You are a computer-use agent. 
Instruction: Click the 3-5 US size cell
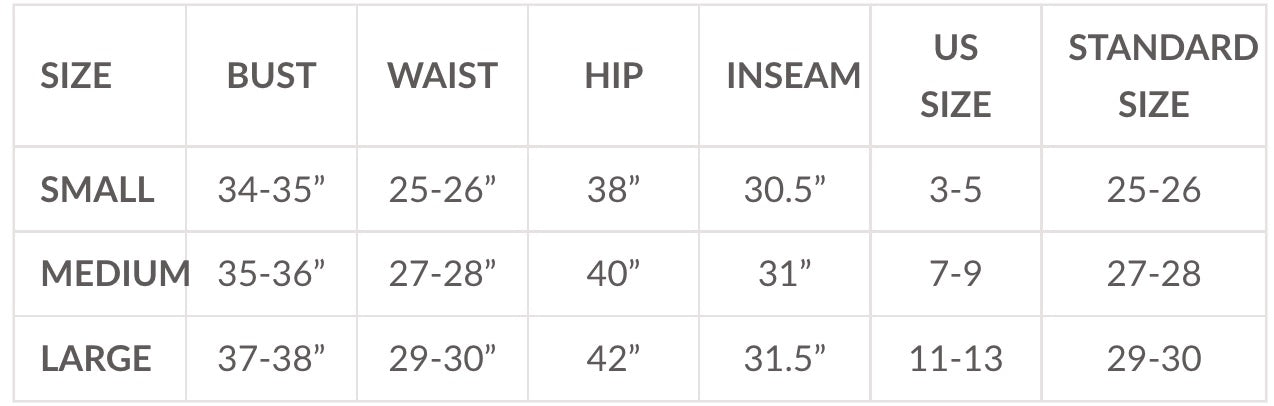click(955, 189)
